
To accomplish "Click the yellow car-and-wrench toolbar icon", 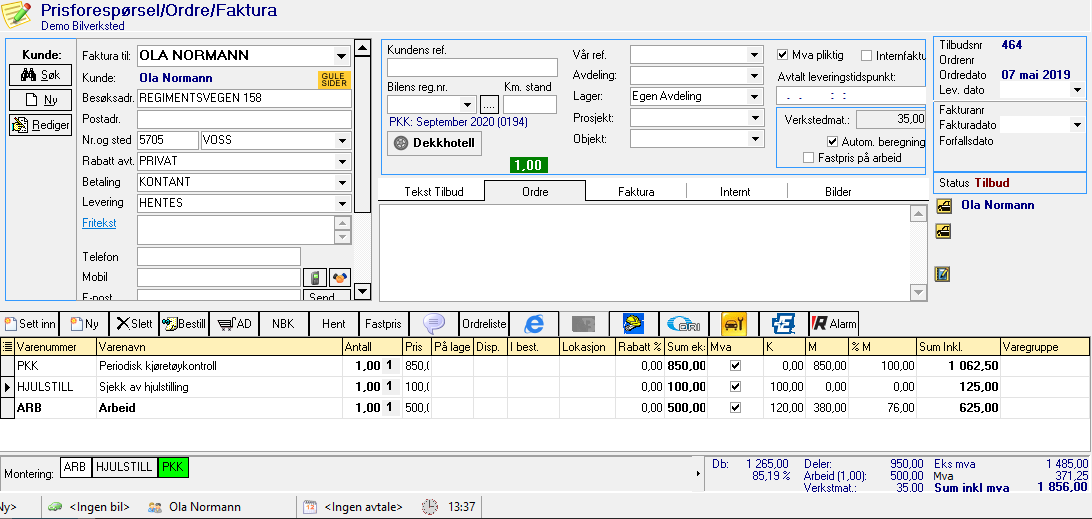I will pos(733,323).
